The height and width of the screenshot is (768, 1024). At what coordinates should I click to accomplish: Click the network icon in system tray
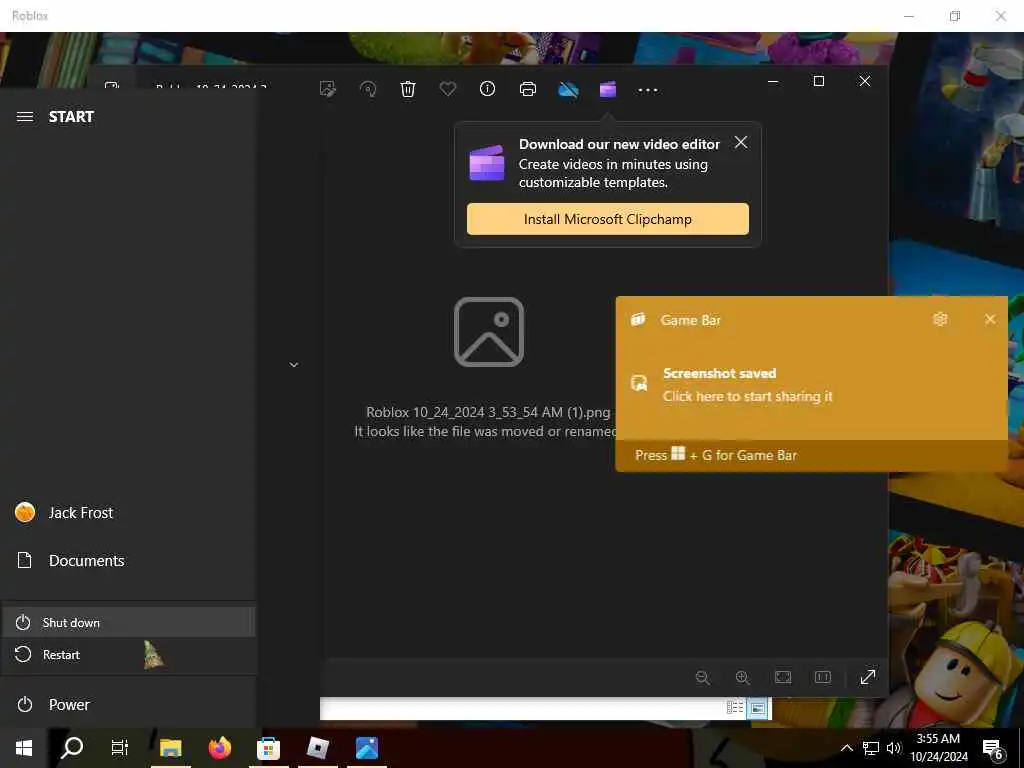871,748
